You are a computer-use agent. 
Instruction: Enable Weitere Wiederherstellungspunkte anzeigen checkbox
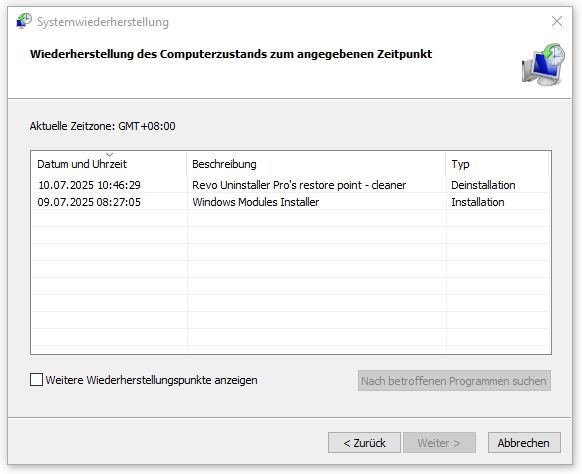[x=36, y=380]
